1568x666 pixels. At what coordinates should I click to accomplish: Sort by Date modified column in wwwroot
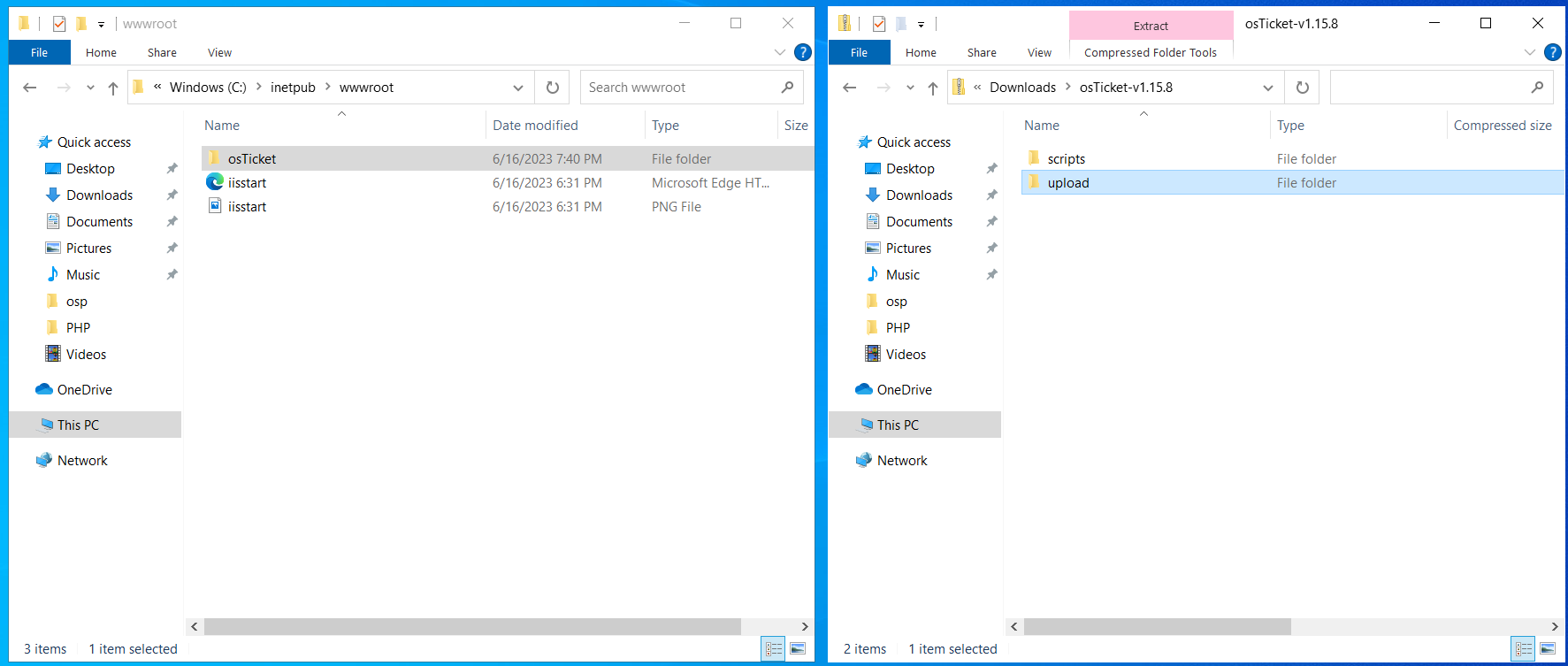[535, 125]
